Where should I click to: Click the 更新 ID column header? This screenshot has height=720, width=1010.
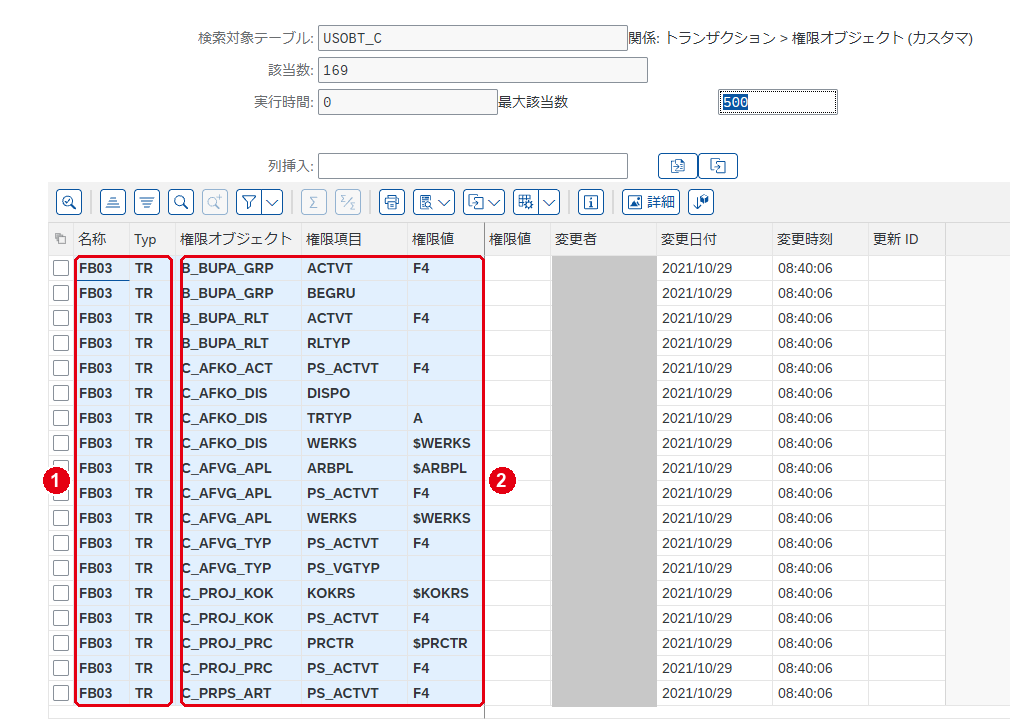(906, 239)
